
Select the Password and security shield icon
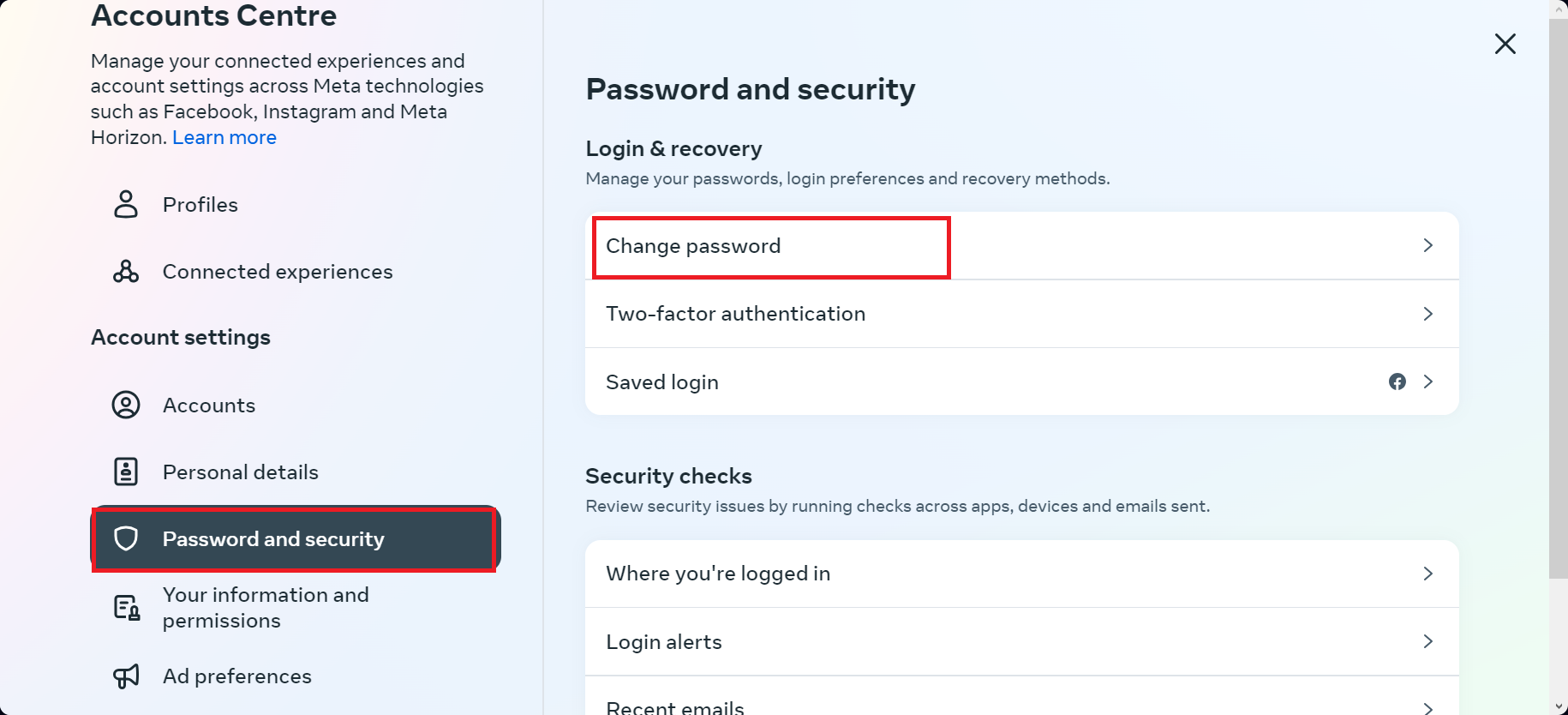(x=126, y=538)
